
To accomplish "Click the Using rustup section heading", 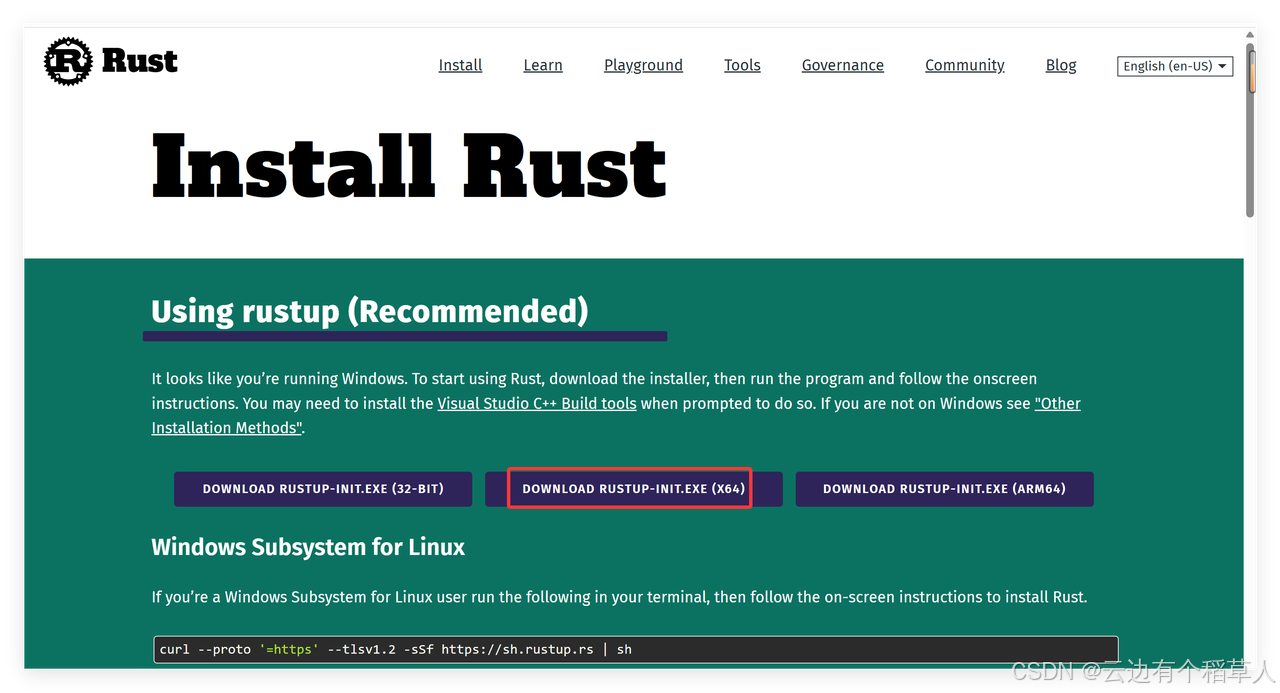I will click(368, 311).
